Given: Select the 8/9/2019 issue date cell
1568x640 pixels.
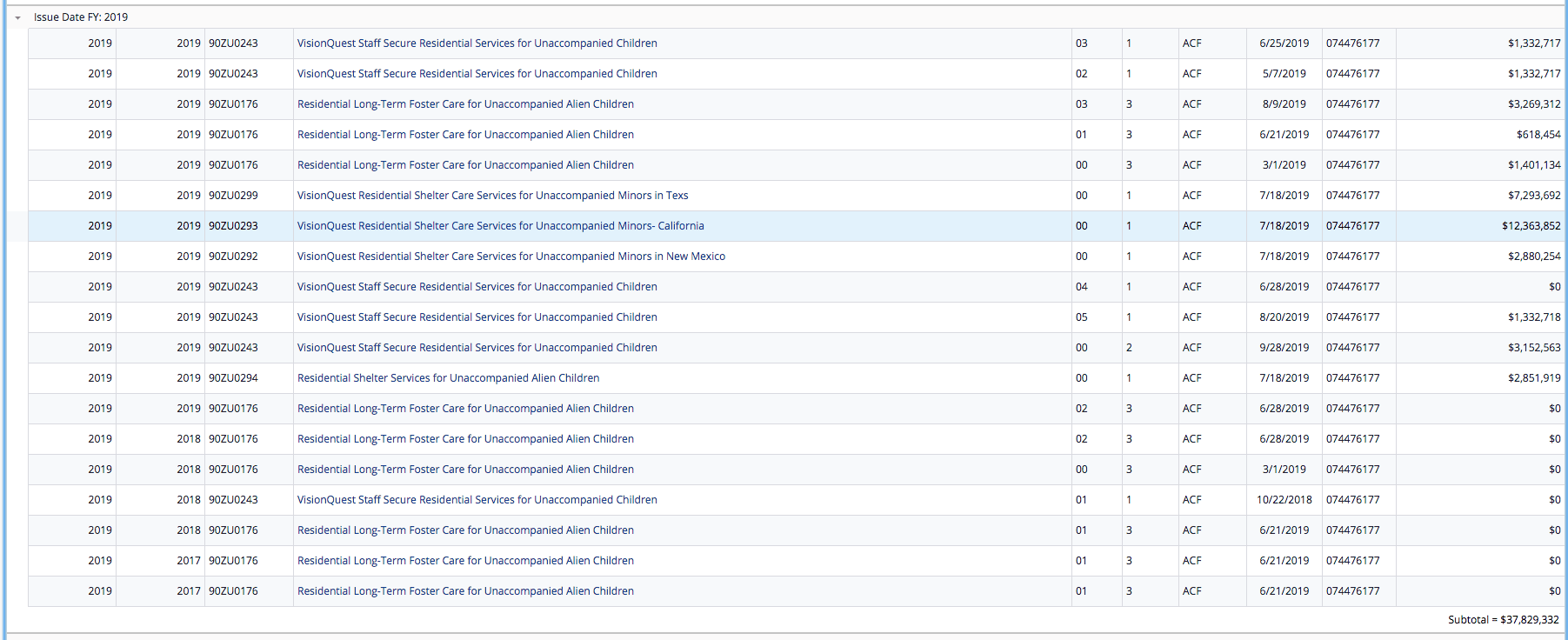Looking at the screenshot, I should [x=1284, y=104].
